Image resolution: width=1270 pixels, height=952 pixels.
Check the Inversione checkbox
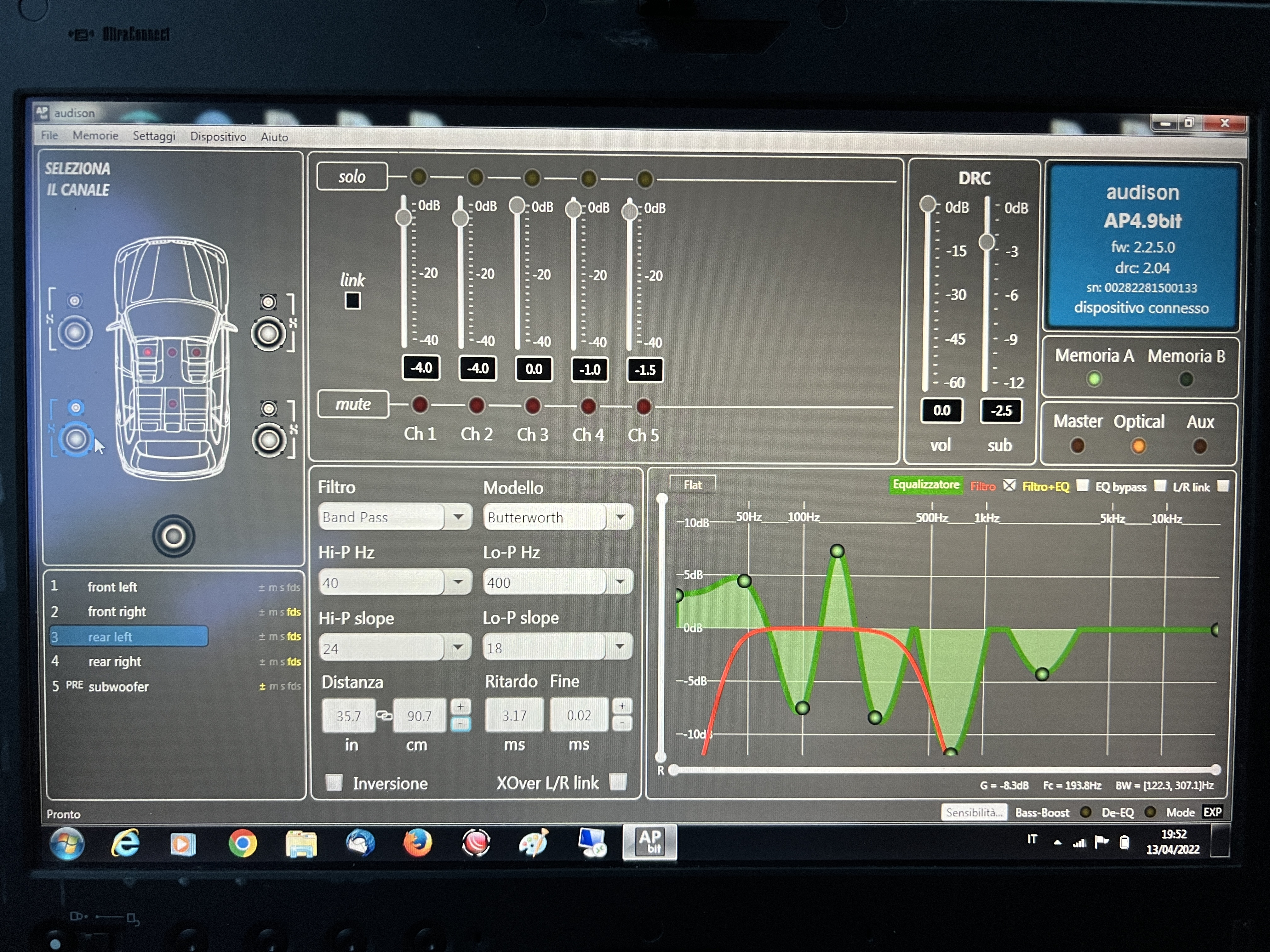pyautogui.click(x=334, y=782)
